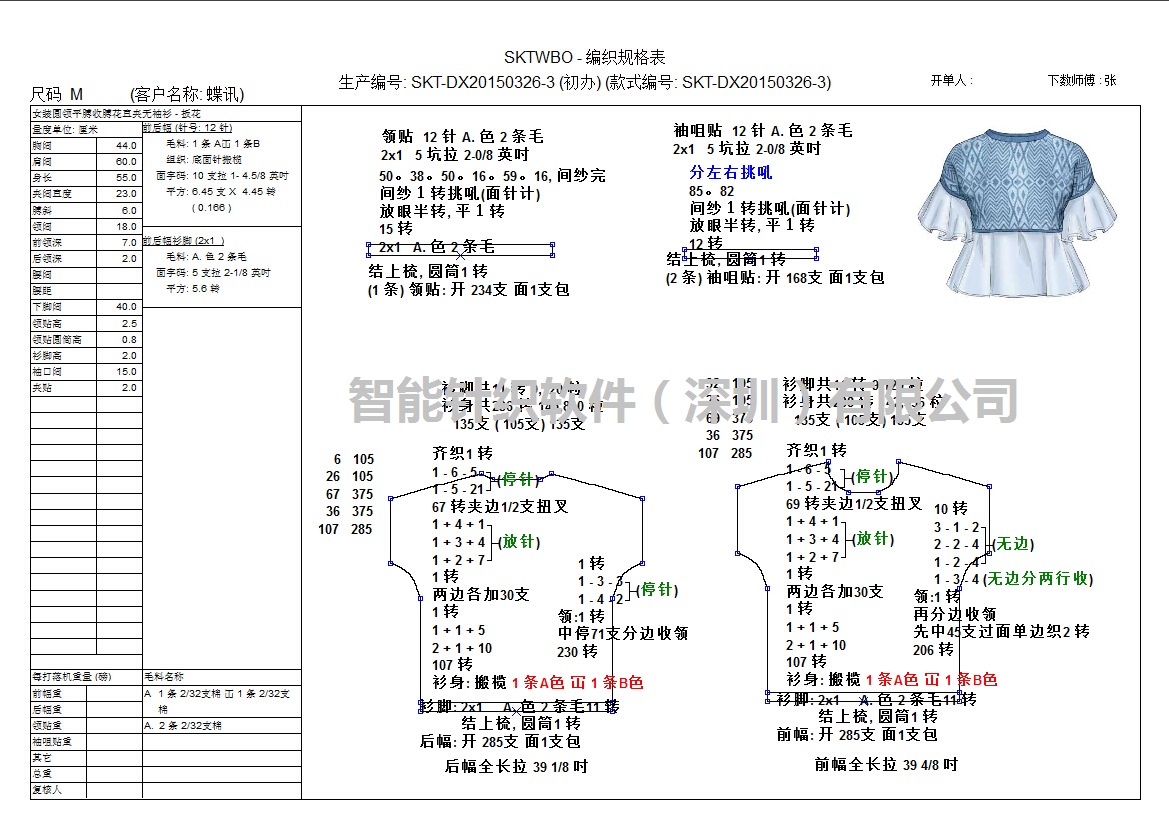This screenshot has width=1169, height=828.
Task: Click the '15 转' line under 领贴
Action: click(396, 229)
